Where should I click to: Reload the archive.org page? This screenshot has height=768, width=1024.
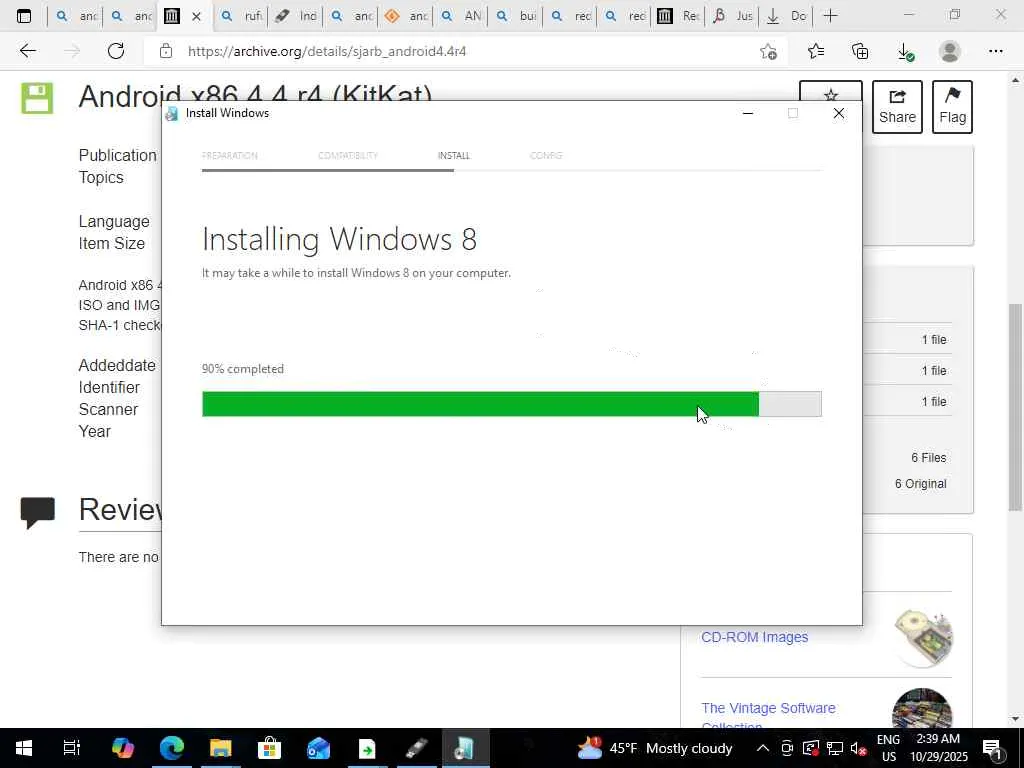tap(116, 51)
